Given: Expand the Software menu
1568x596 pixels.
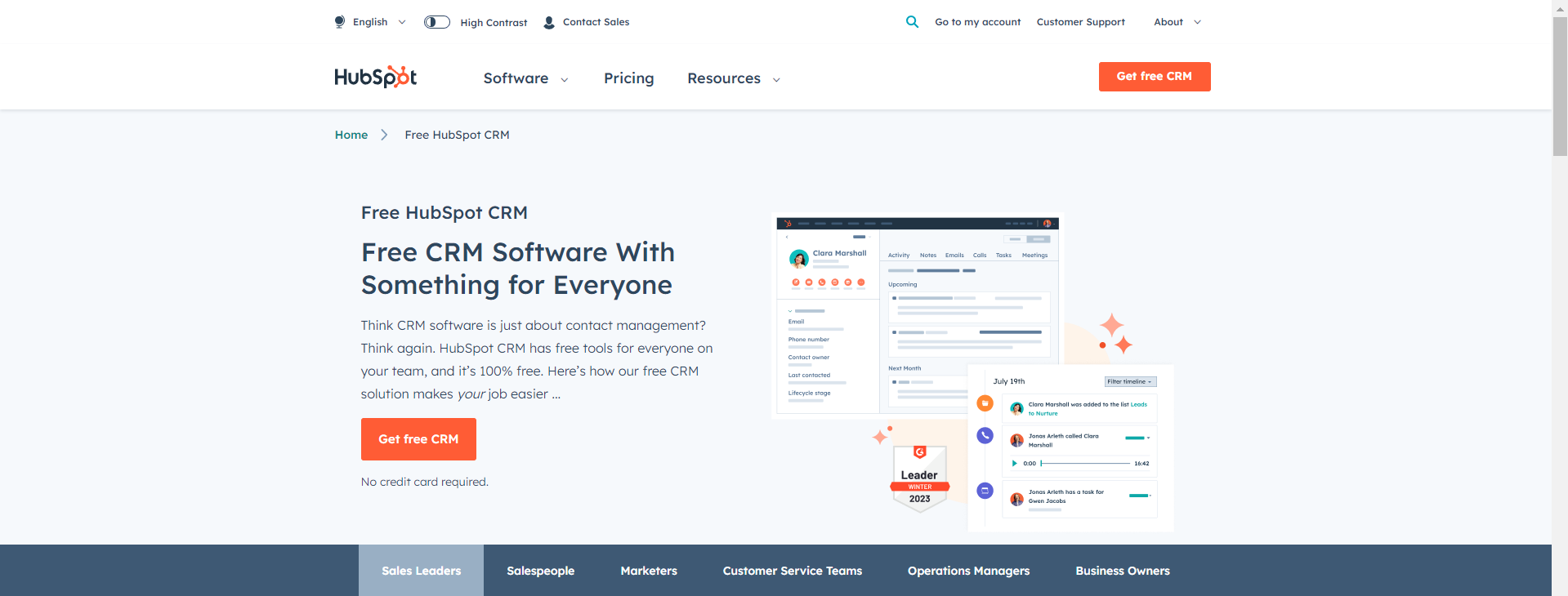Looking at the screenshot, I should [x=525, y=78].
